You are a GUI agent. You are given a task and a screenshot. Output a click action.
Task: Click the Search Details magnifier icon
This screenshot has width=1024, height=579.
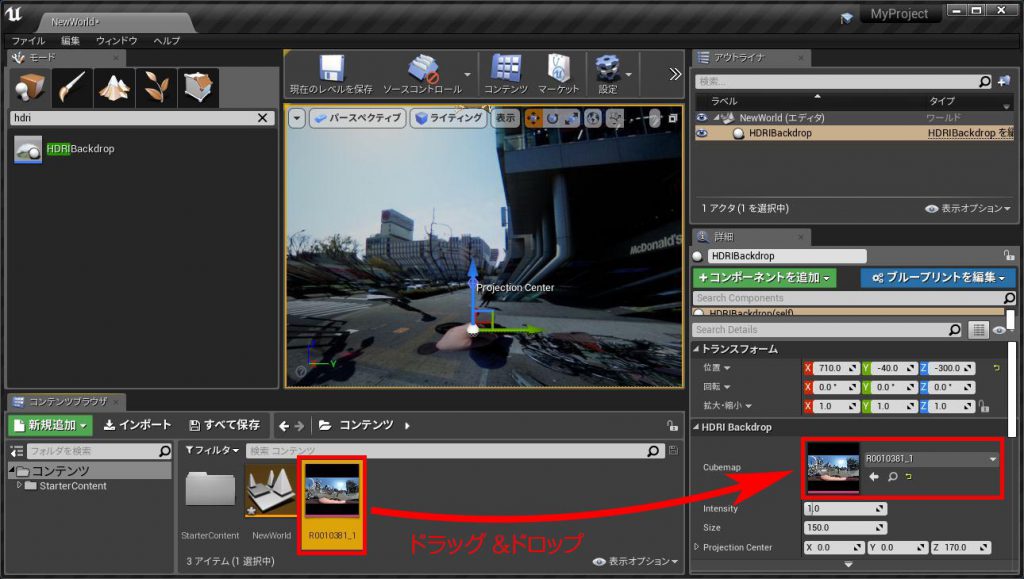[x=955, y=330]
